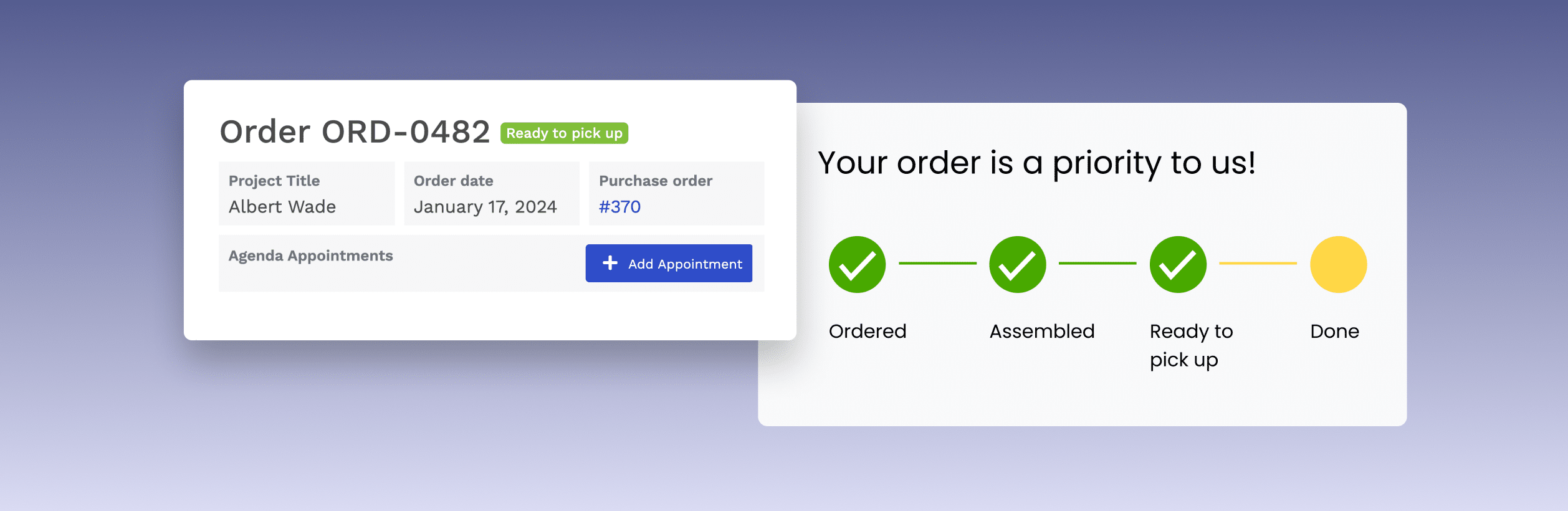Click the Add Appointment button
This screenshot has height=511, width=1568.
(x=669, y=263)
